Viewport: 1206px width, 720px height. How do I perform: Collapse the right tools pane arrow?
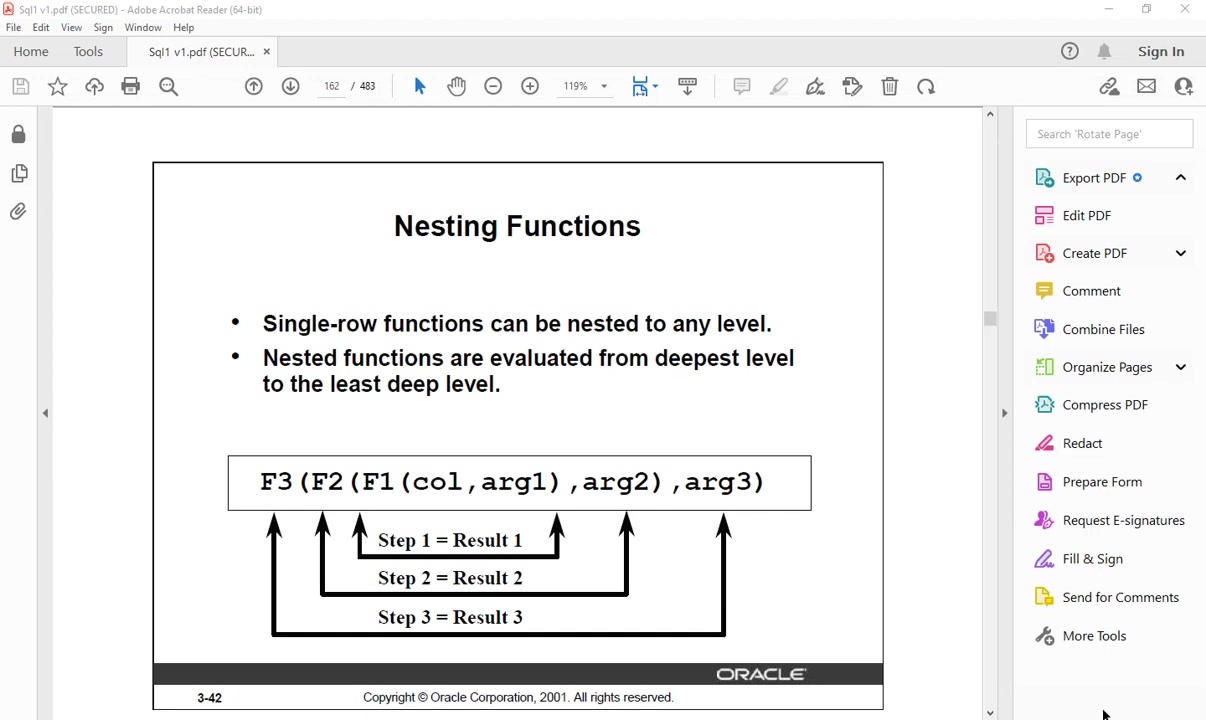tap(1004, 413)
